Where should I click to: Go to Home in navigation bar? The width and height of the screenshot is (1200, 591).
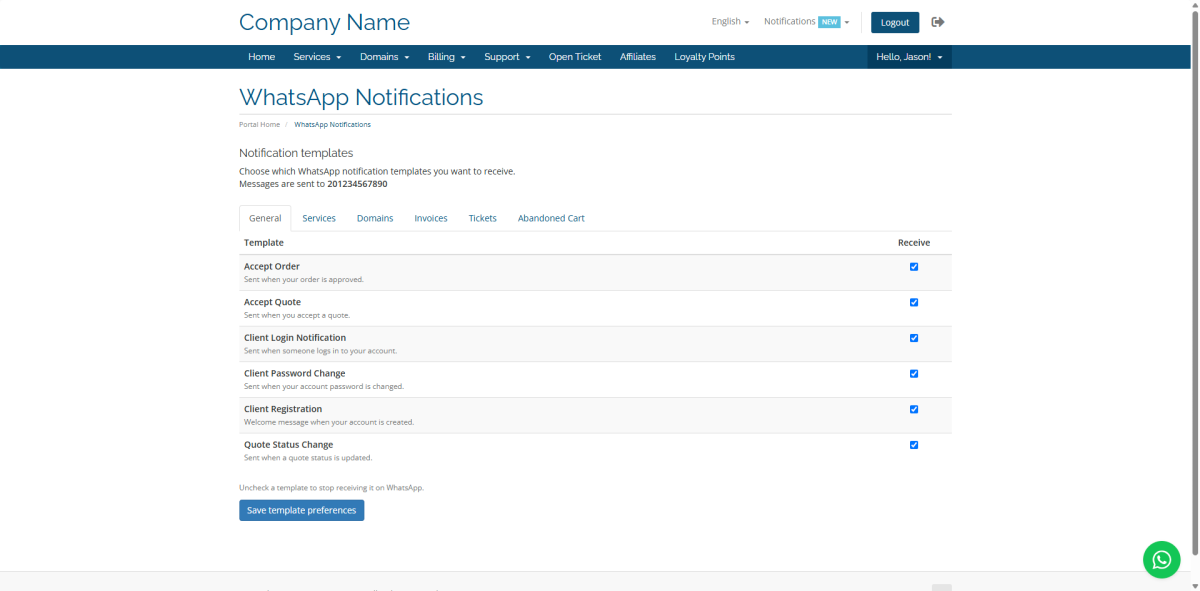(x=262, y=57)
